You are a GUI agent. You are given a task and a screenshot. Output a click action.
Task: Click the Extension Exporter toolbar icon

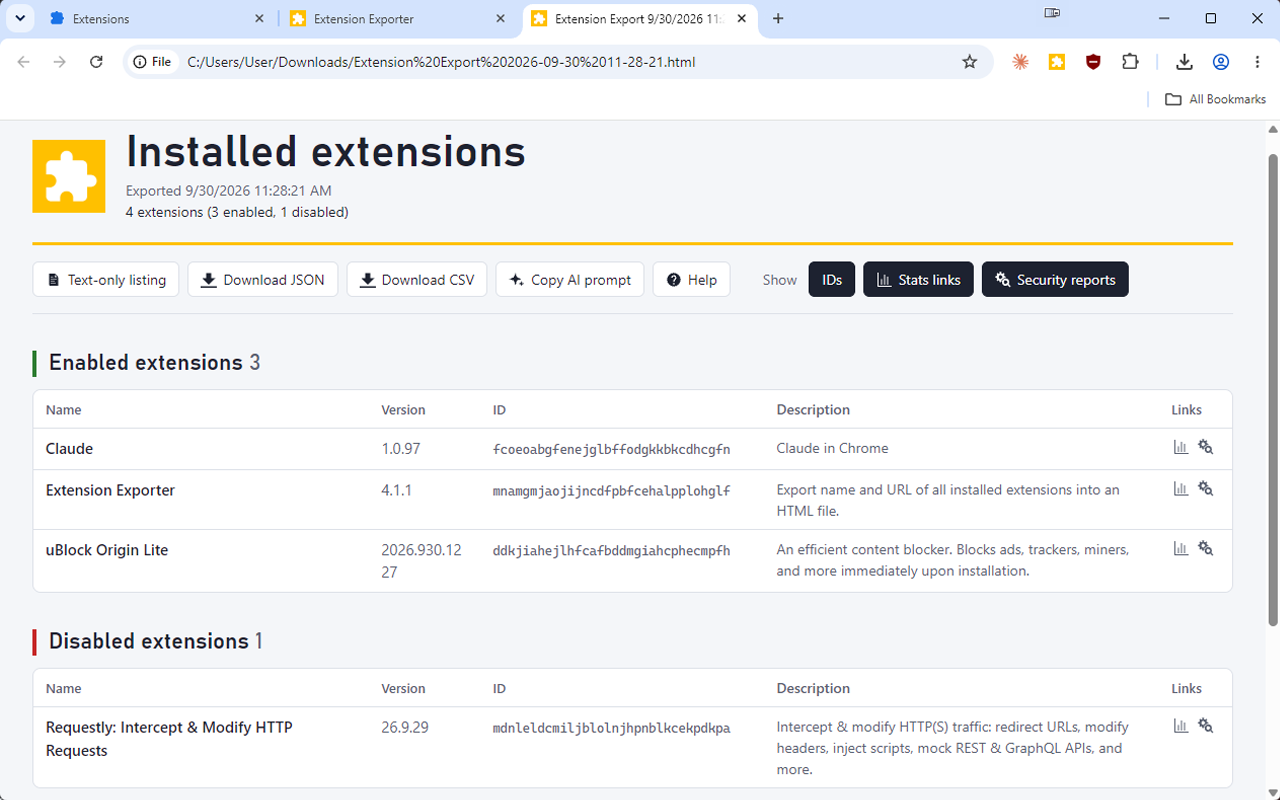point(1057,62)
